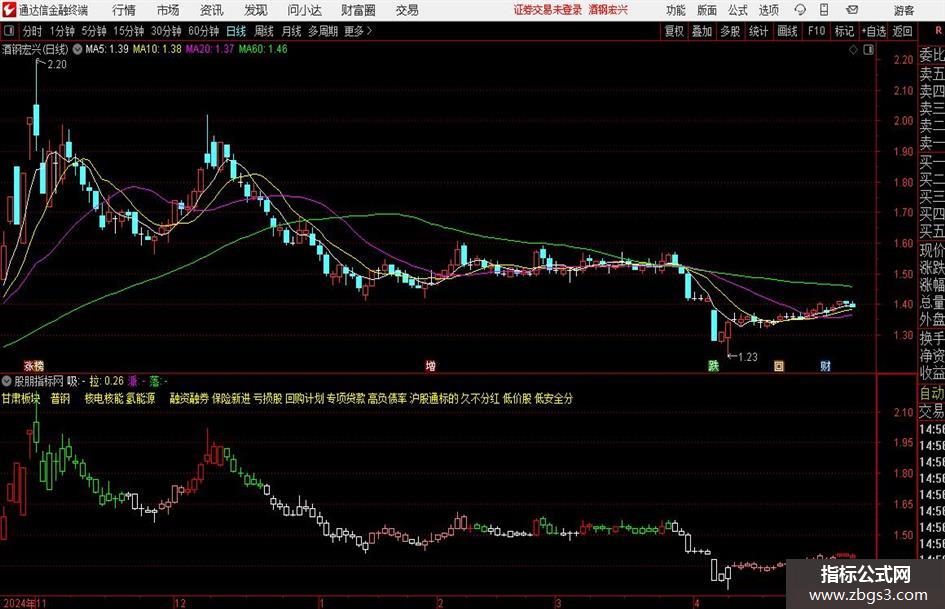Click the 游客 user account label

903,10
